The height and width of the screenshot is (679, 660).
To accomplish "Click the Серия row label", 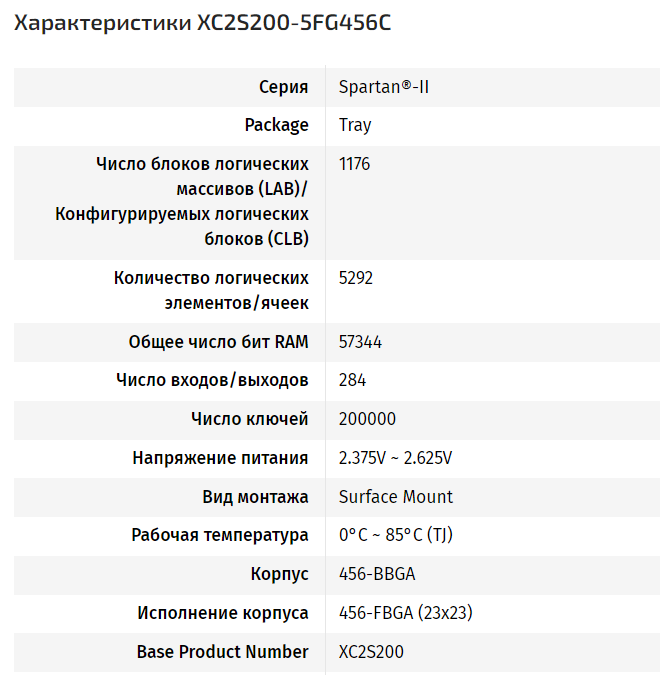I will click(x=283, y=87).
